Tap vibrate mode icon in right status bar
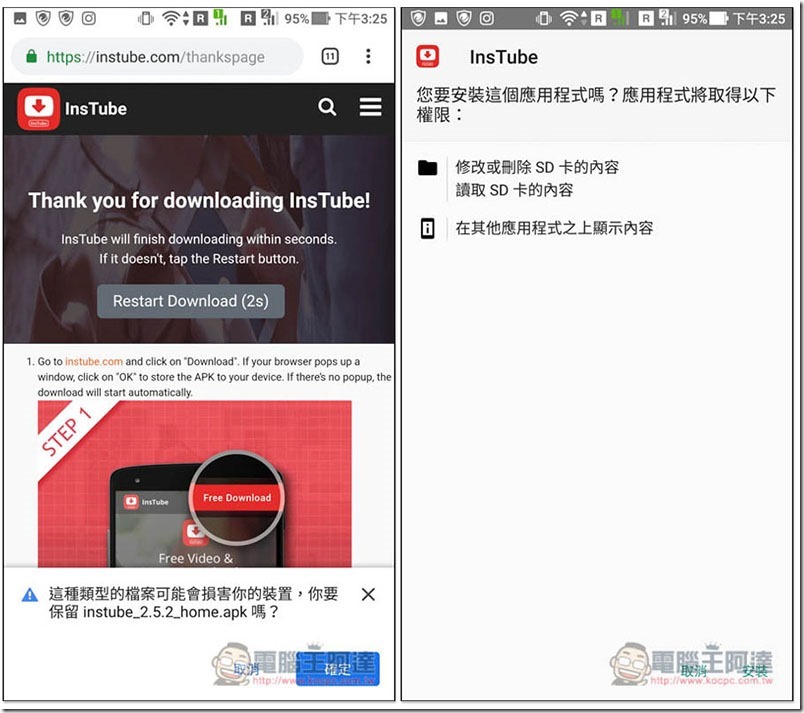The height and width of the screenshot is (713, 804). point(543,19)
